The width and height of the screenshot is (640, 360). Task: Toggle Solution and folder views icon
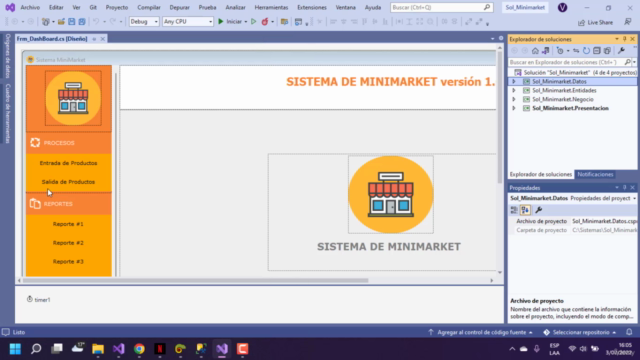click(545, 51)
